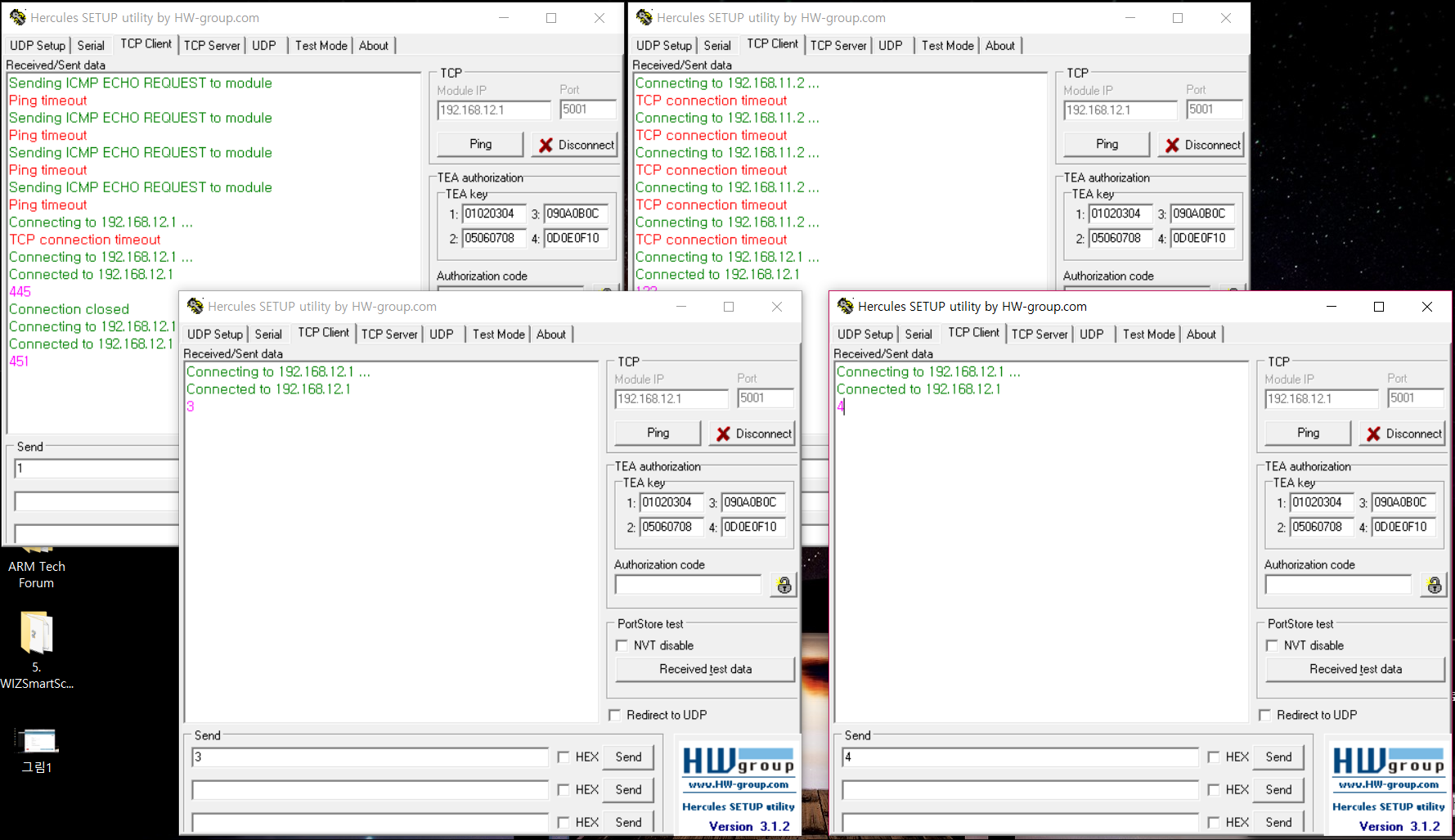
Task: Open About tab in bottom-right window
Action: [x=1201, y=334]
